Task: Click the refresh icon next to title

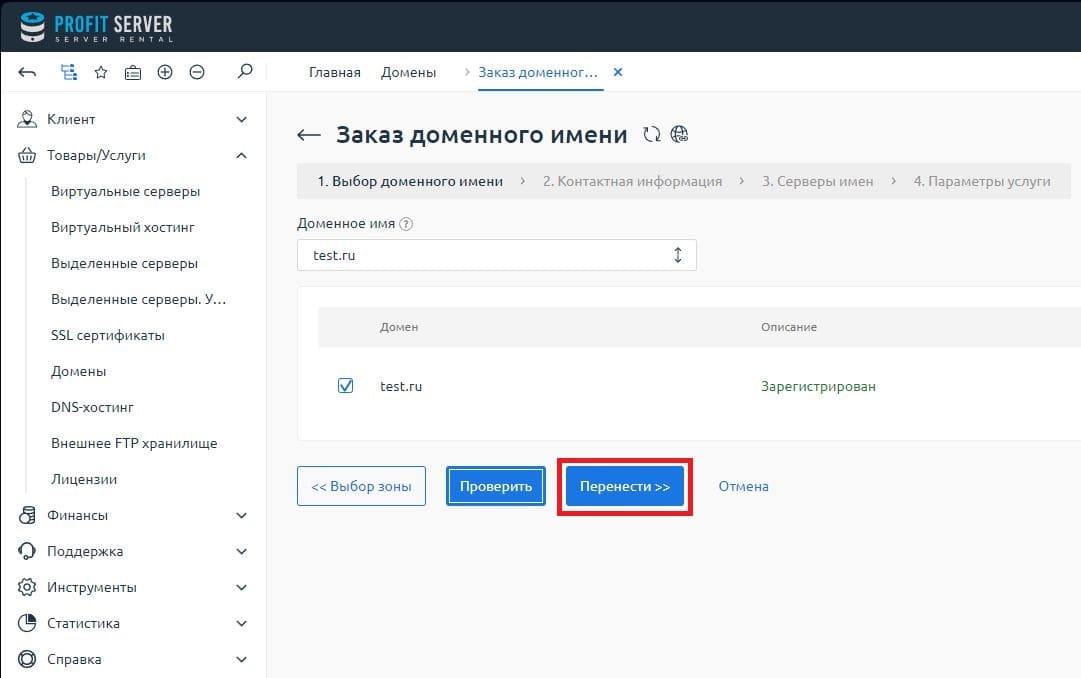Action: click(651, 134)
